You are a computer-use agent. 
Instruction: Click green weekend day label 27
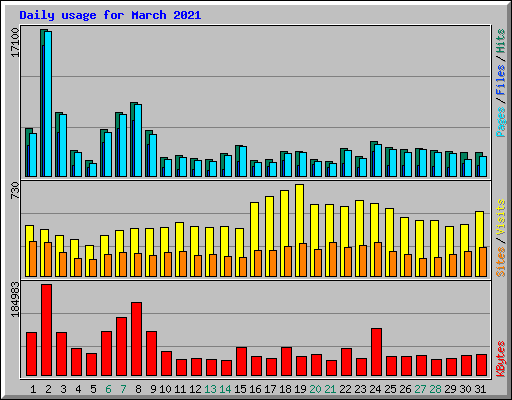pyautogui.click(x=420, y=389)
